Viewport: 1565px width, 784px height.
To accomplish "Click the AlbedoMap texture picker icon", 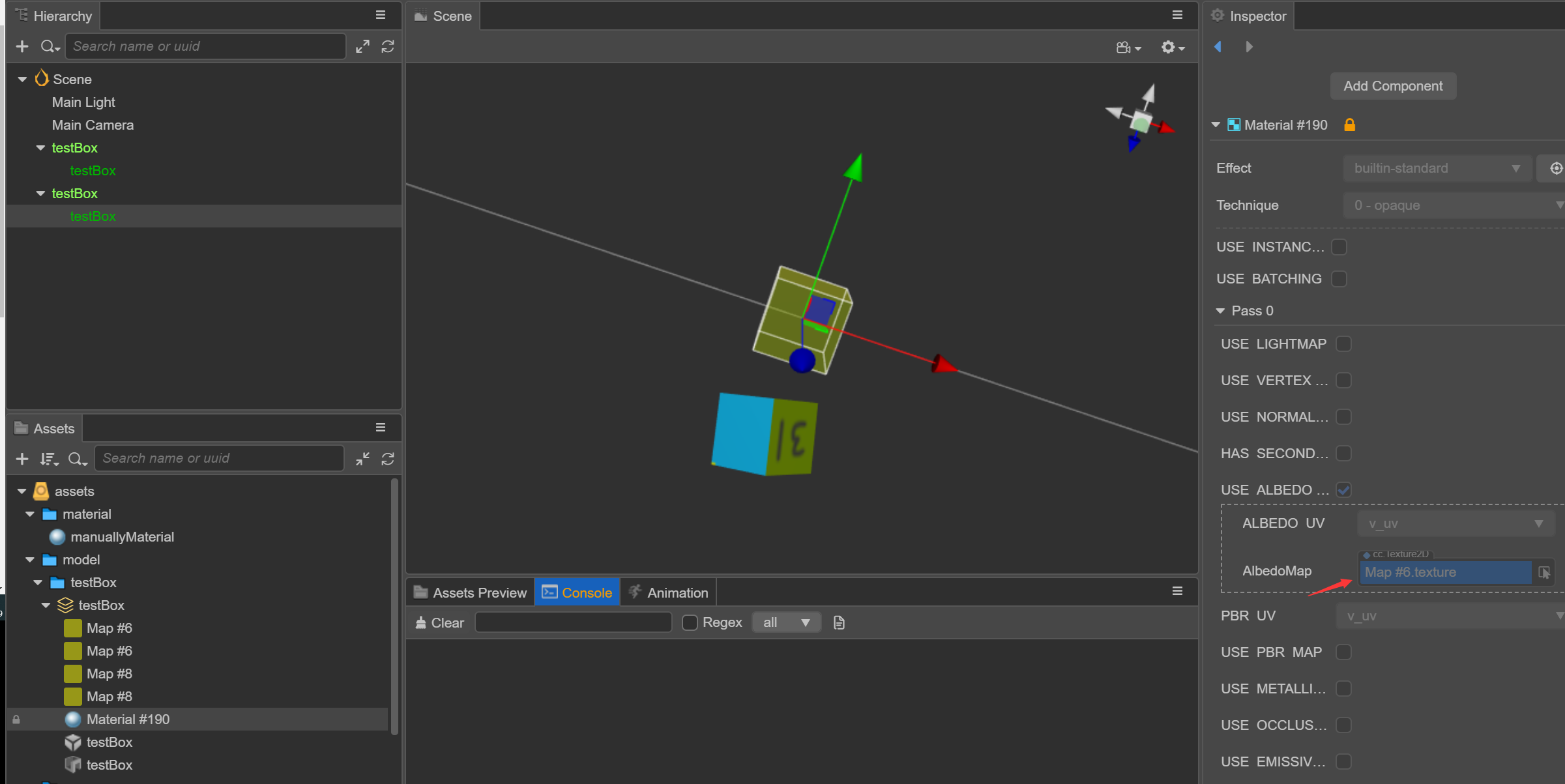I will coord(1544,572).
